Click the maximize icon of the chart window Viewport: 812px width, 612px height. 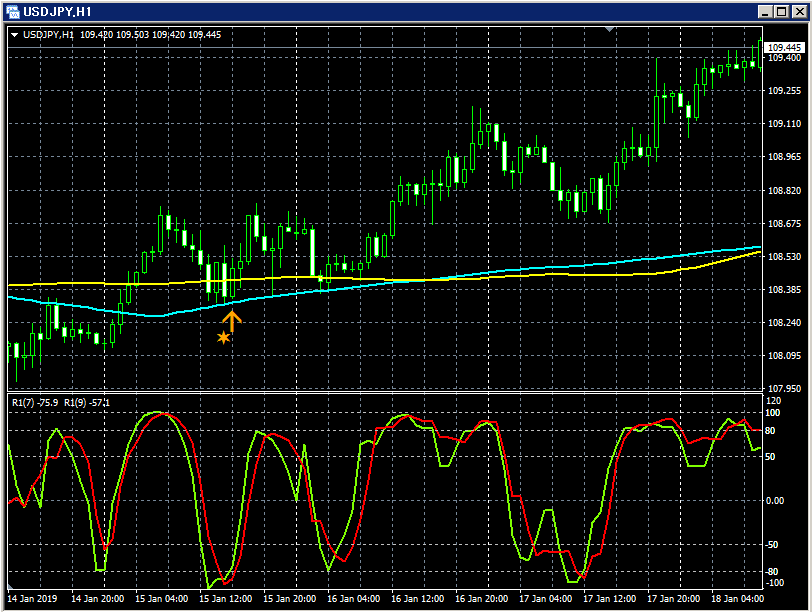click(x=781, y=11)
